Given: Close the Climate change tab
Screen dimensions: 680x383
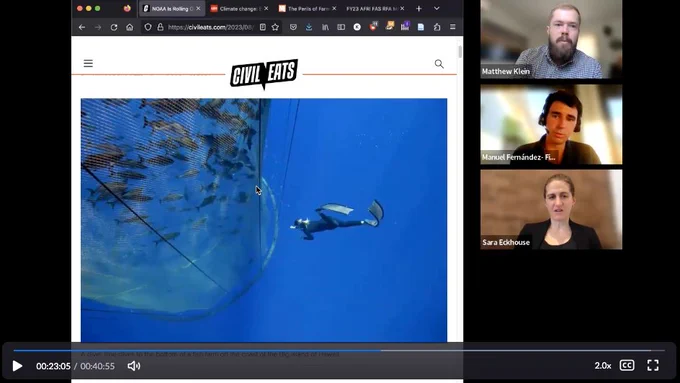Looking at the screenshot, I should pyautogui.click(x=266, y=8).
